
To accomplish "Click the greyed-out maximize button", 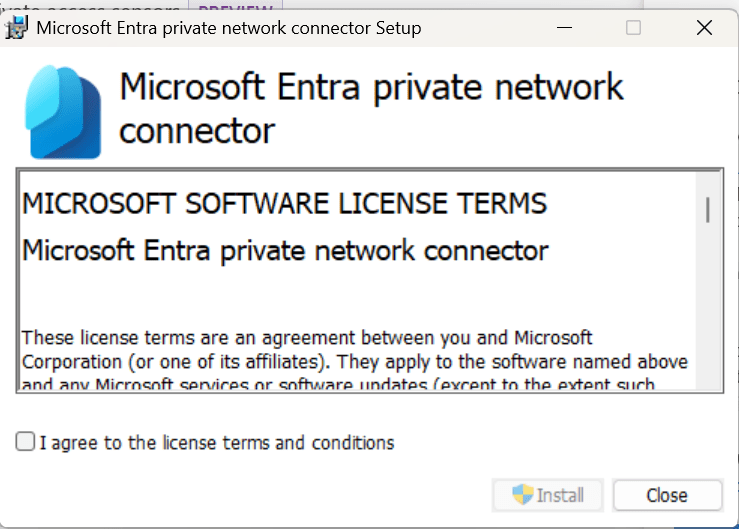I will coord(633,28).
